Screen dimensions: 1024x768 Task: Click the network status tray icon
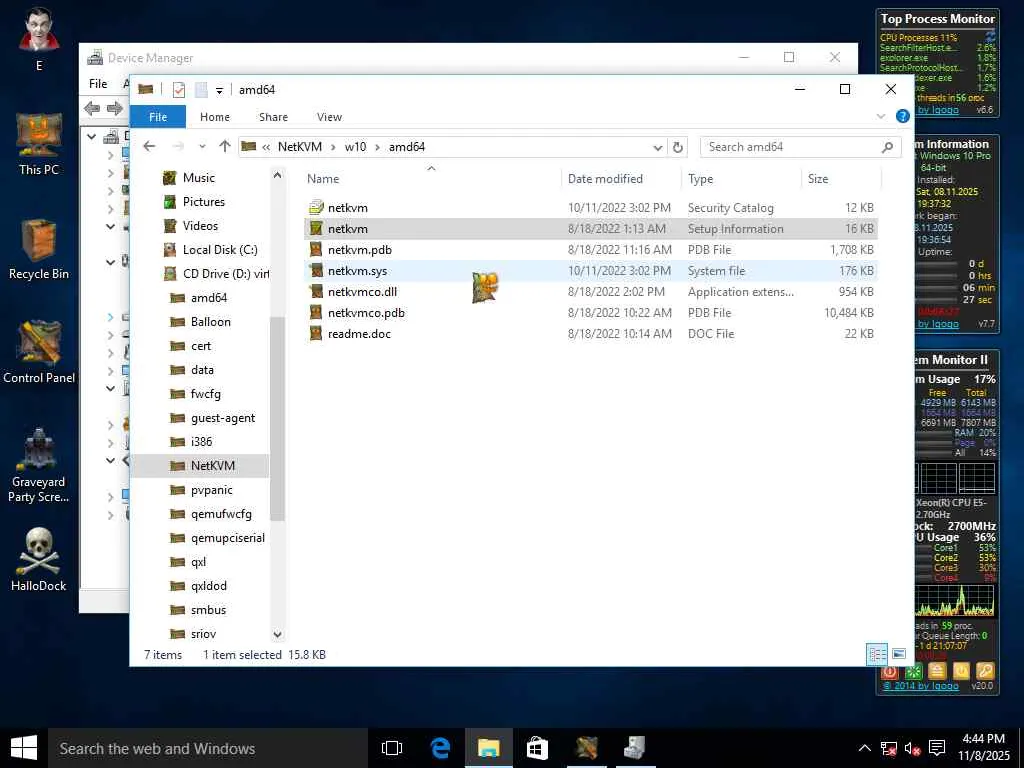tap(889, 748)
